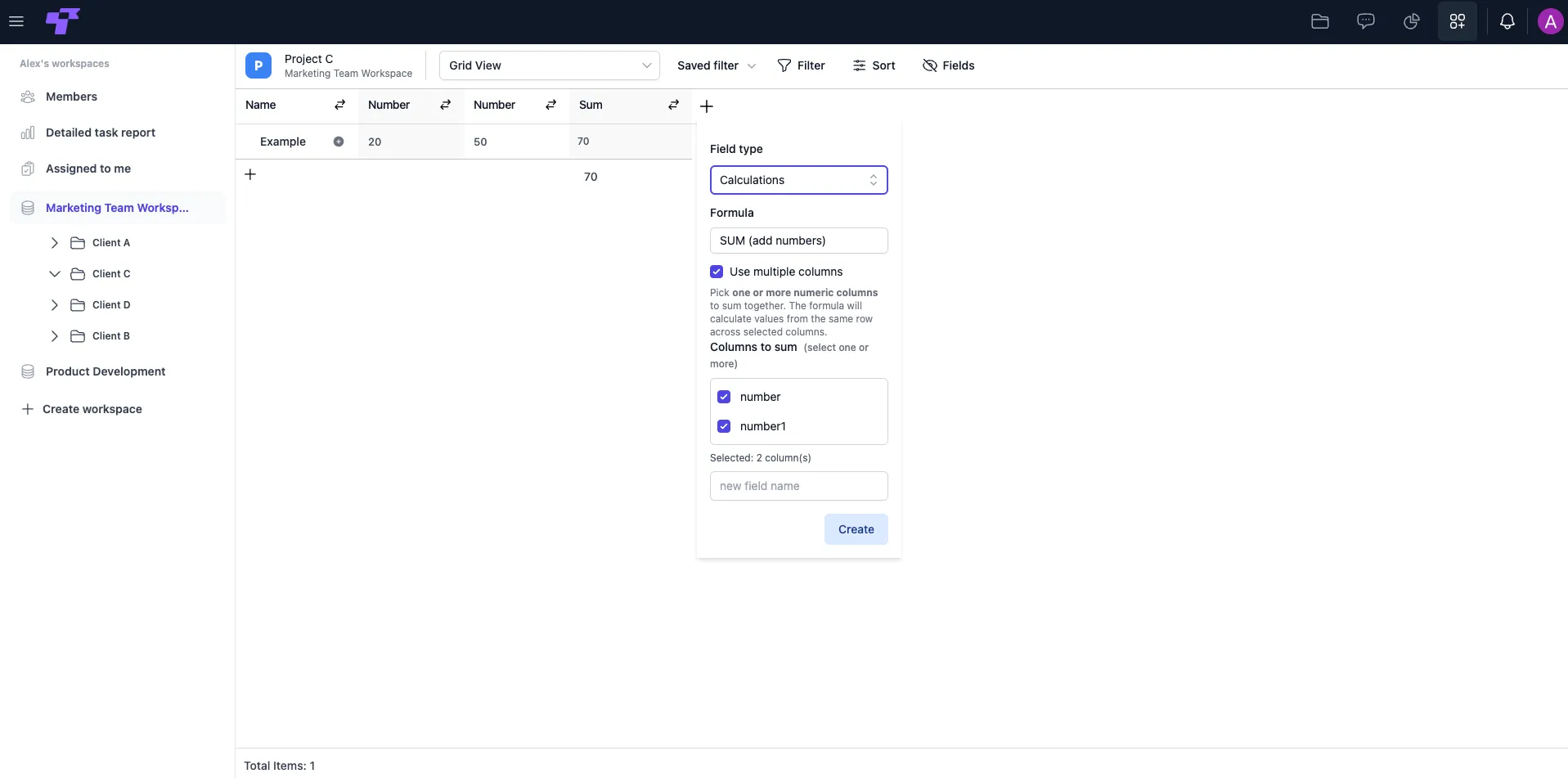Click the new field name input
The width and height of the screenshot is (1568, 778).
(x=799, y=486)
